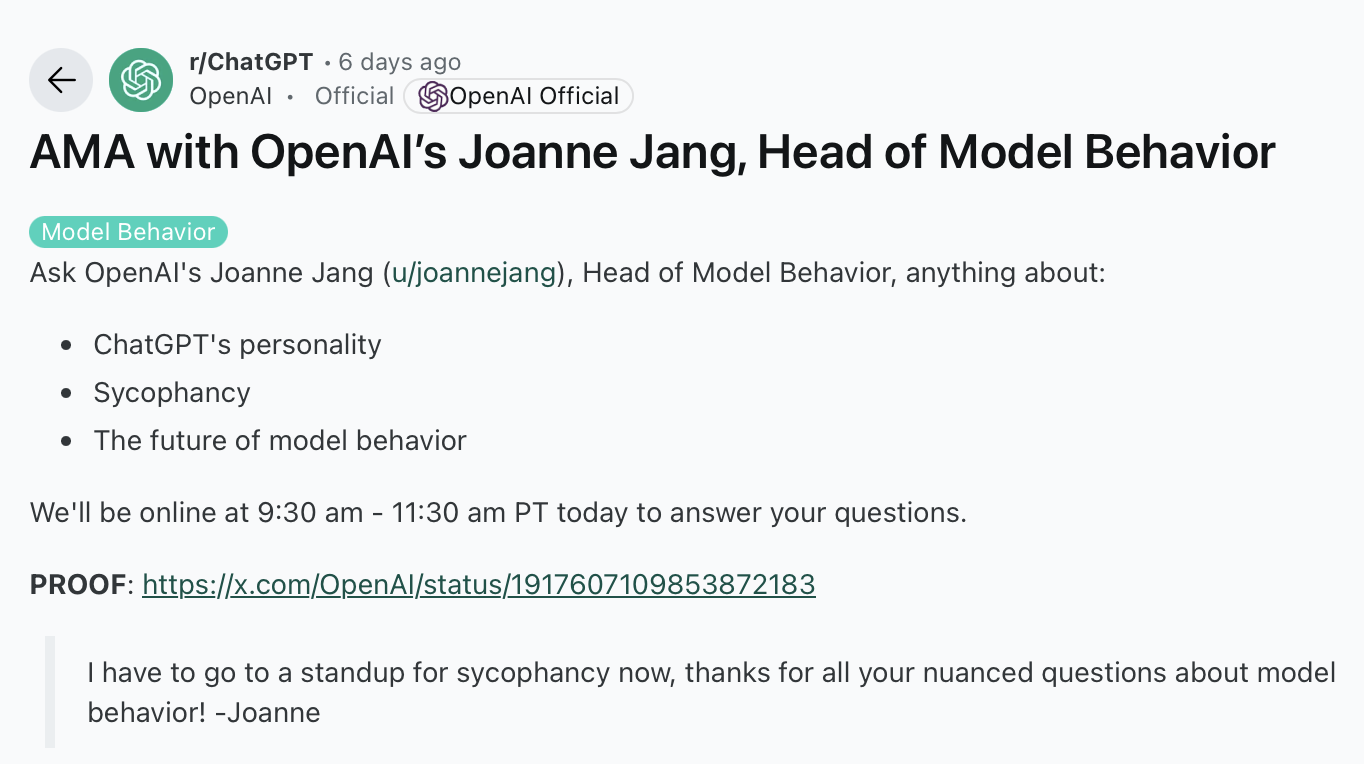This screenshot has width=1364, height=764.
Task: Select the 'OpenAI Official' flair text
Action: pos(534,96)
